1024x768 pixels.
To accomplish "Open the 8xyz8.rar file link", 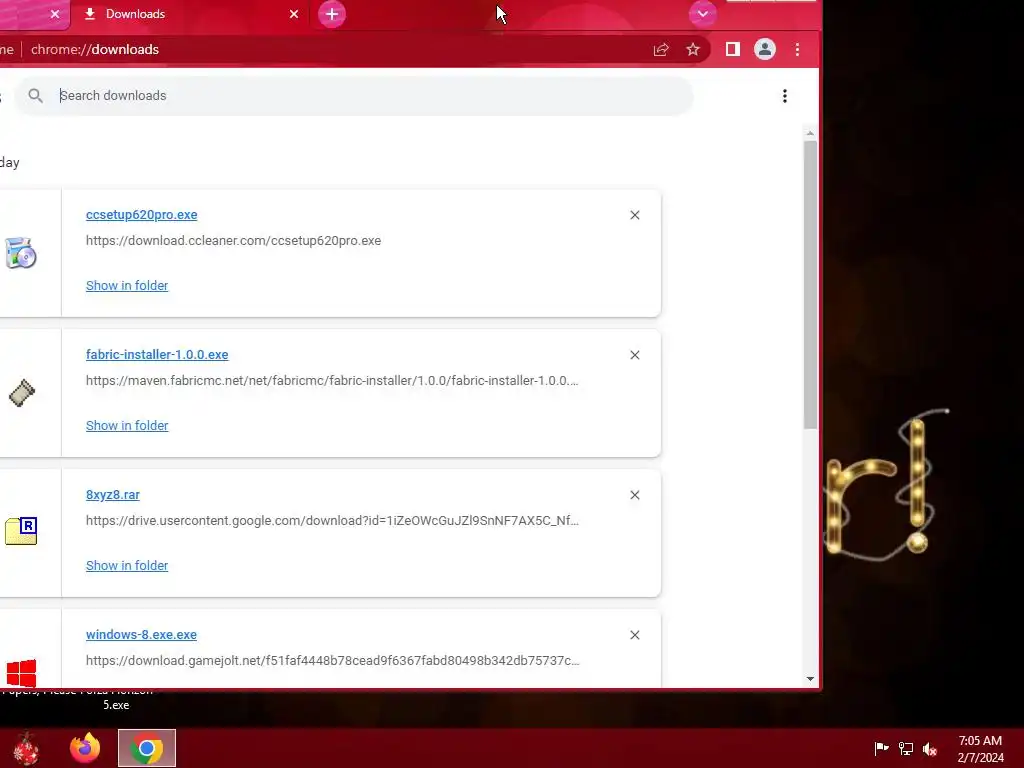I will [x=113, y=494].
